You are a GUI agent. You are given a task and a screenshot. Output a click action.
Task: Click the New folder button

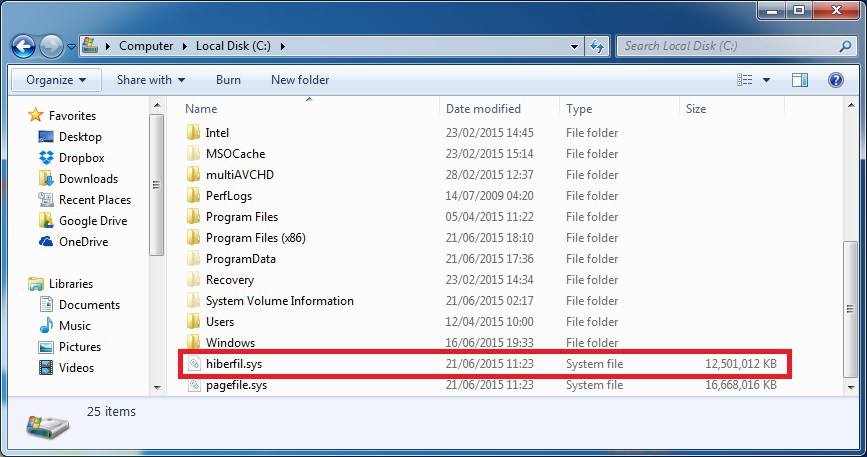pos(300,80)
